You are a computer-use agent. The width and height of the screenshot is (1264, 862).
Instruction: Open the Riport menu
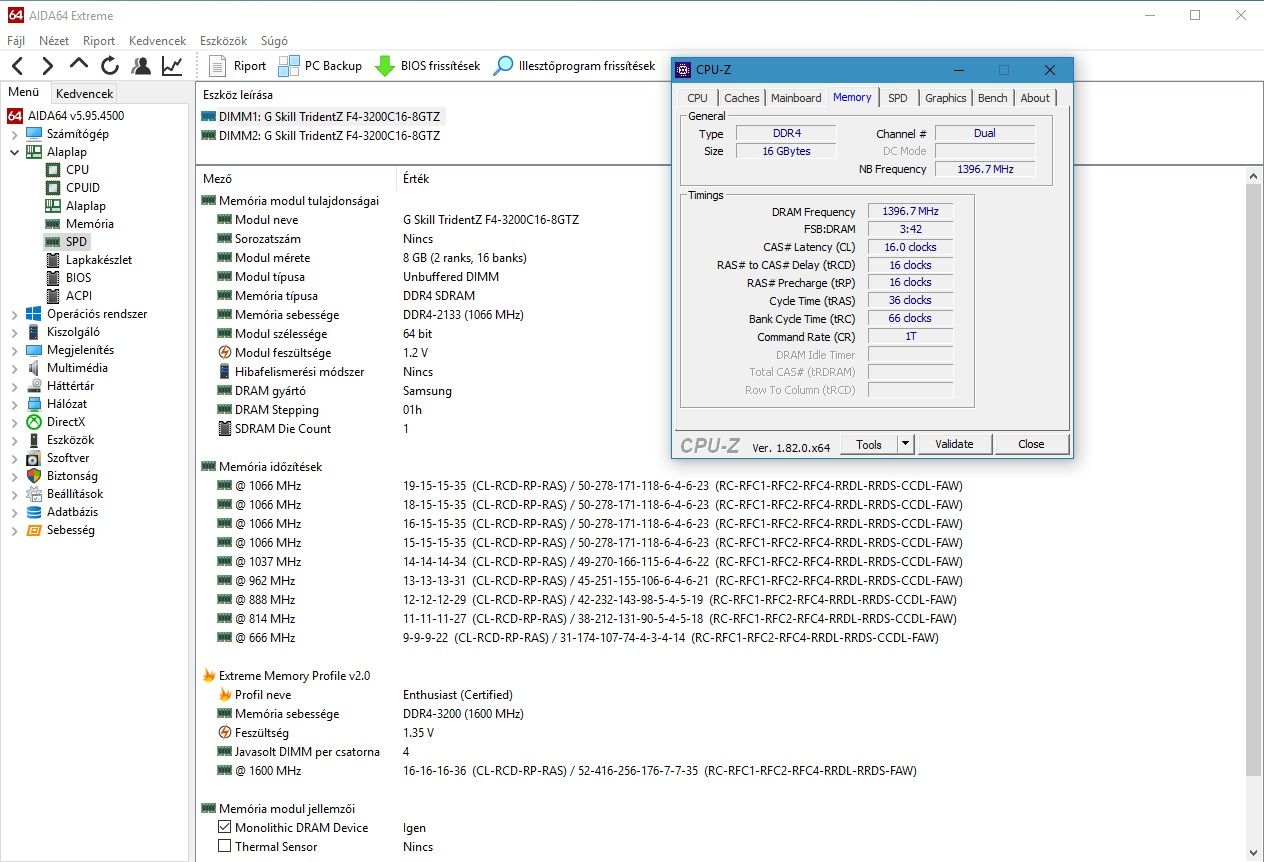click(x=99, y=41)
